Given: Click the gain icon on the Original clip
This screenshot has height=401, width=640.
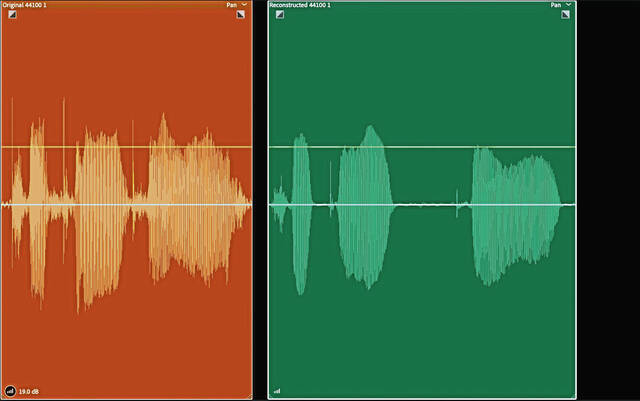Looking at the screenshot, I should [9, 390].
